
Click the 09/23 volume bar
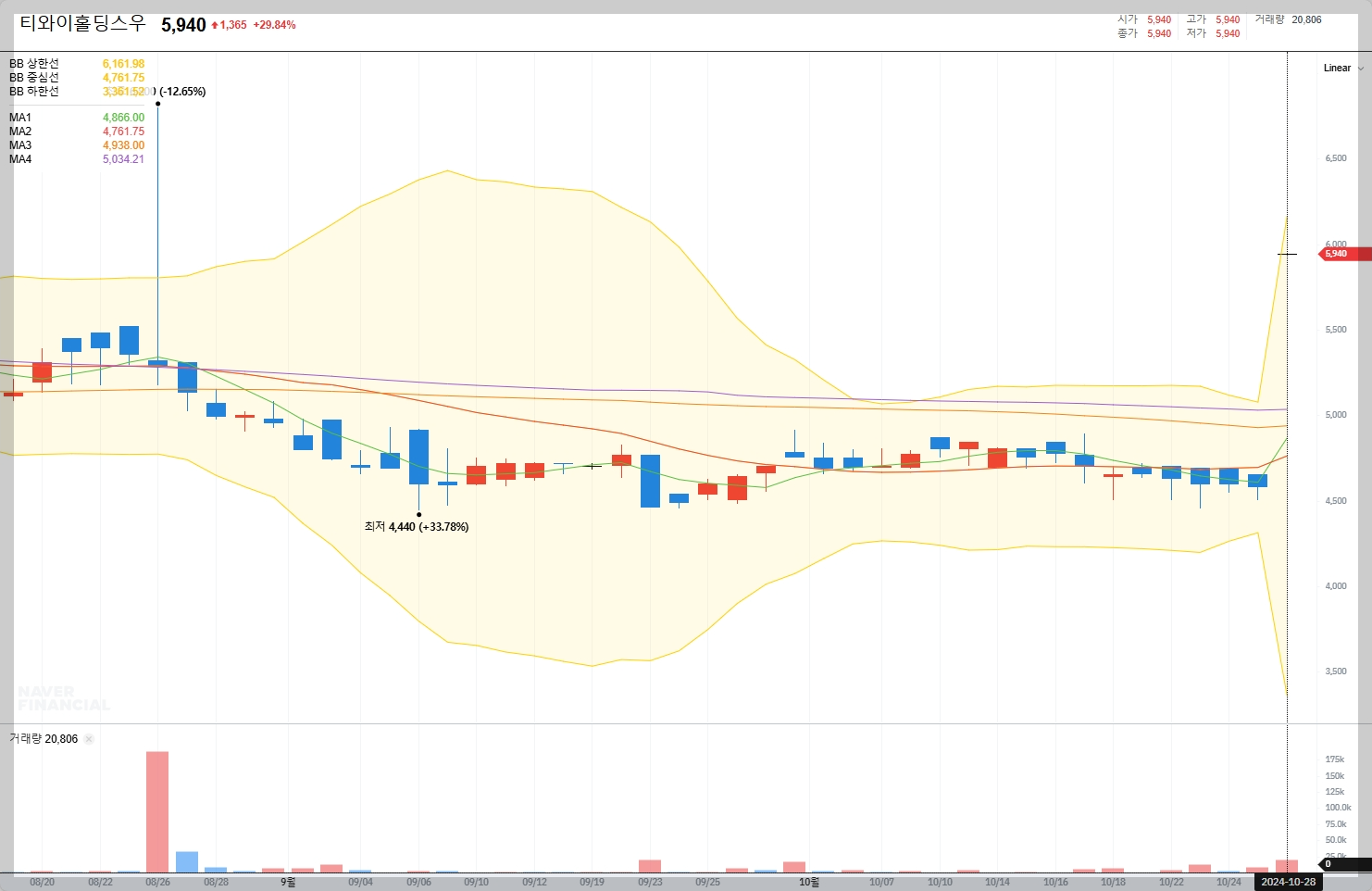point(650,866)
